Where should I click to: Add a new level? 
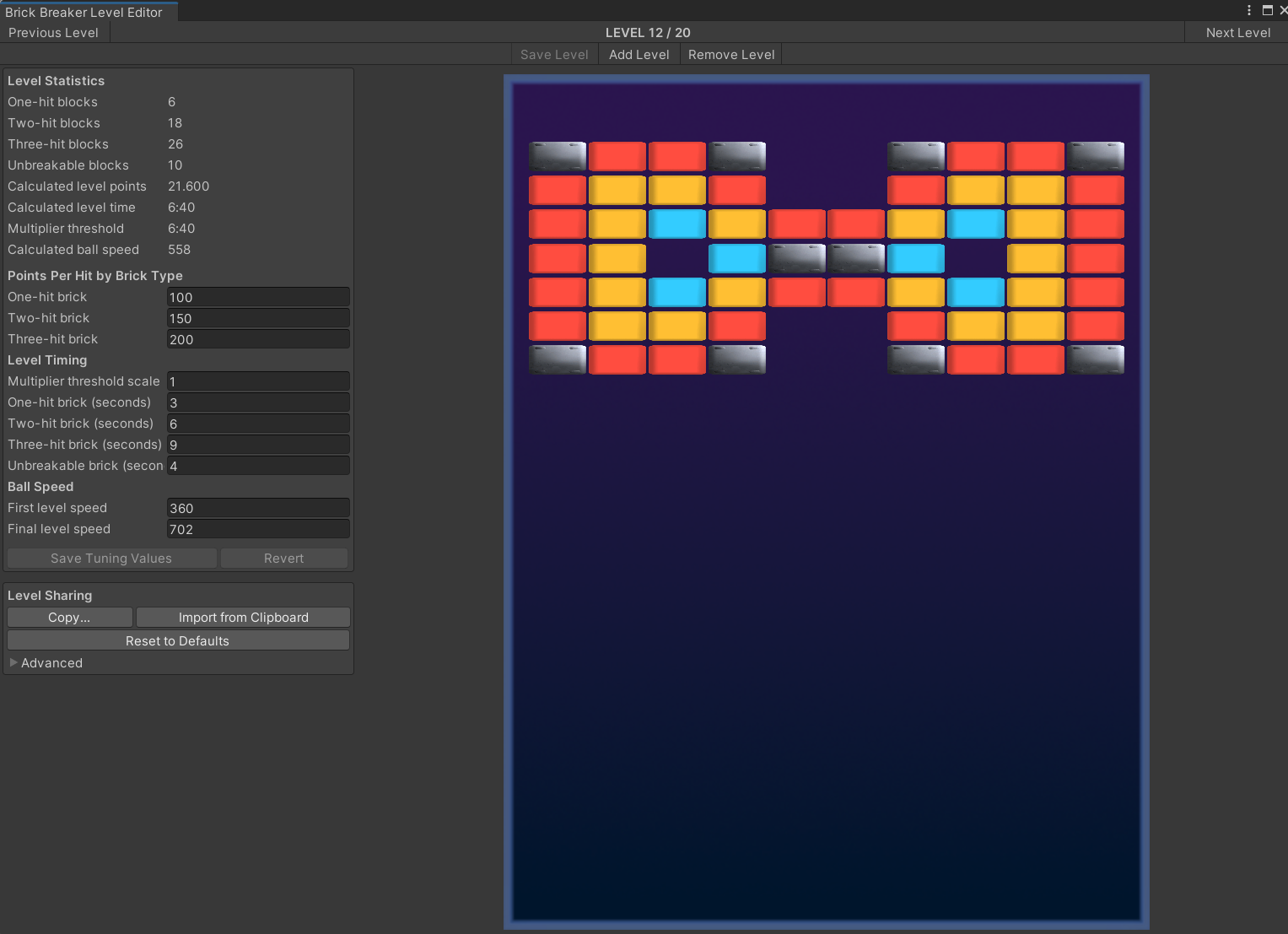tap(639, 55)
